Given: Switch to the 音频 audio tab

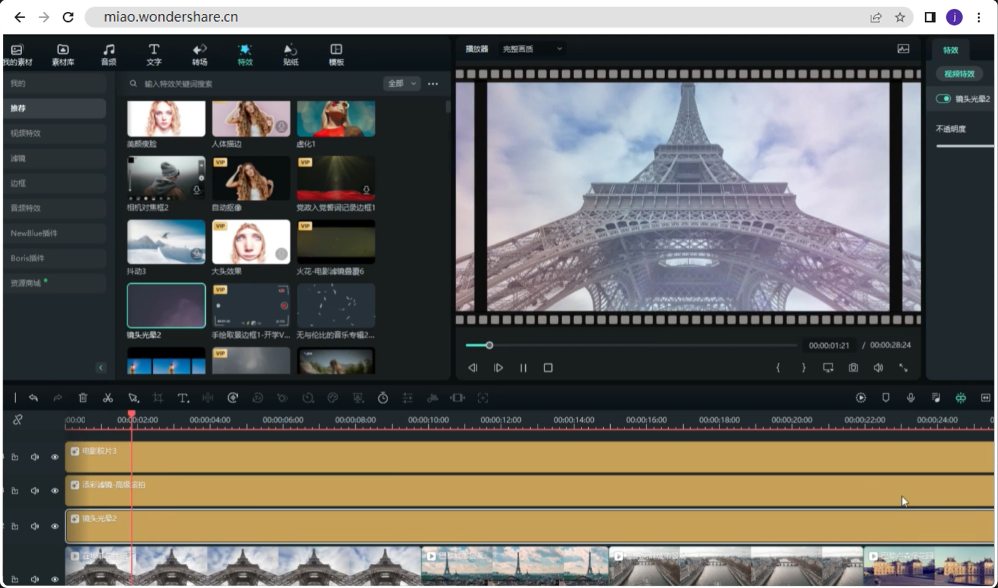Looking at the screenshot, I should pyautogui.click(x=109, y=55).
